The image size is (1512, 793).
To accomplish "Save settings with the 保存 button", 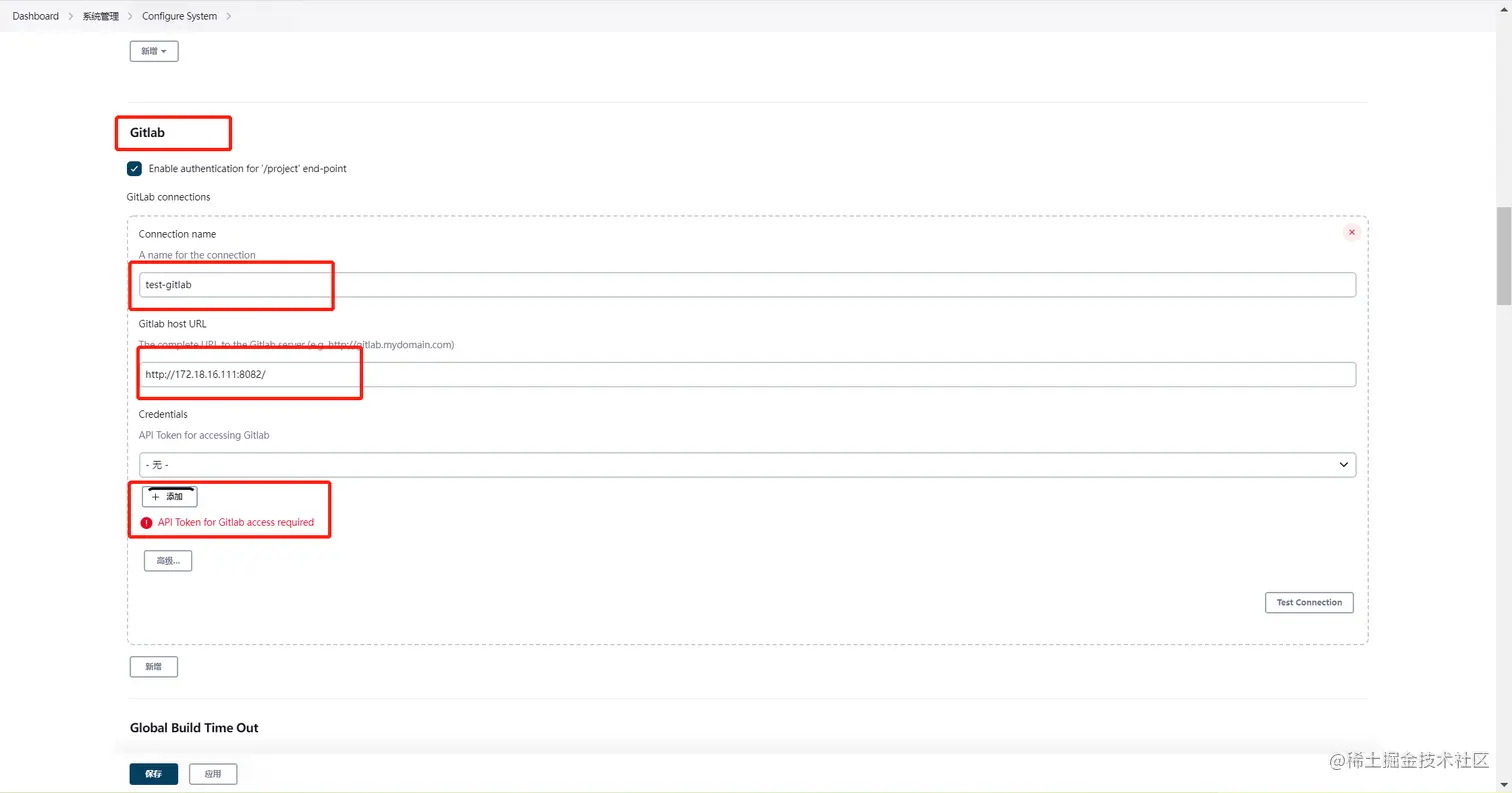I will click(152, 773).
